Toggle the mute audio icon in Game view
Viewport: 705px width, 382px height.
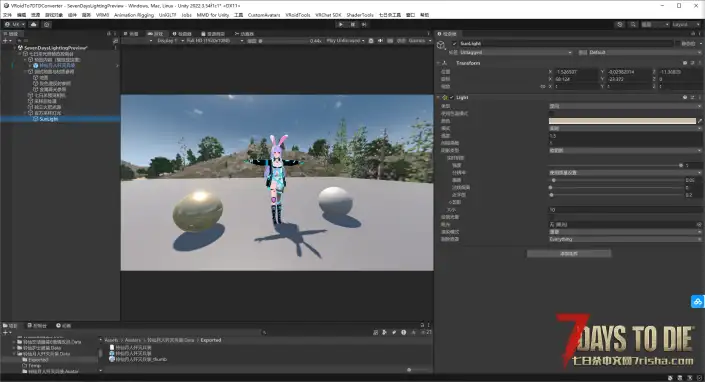[380, 41]
